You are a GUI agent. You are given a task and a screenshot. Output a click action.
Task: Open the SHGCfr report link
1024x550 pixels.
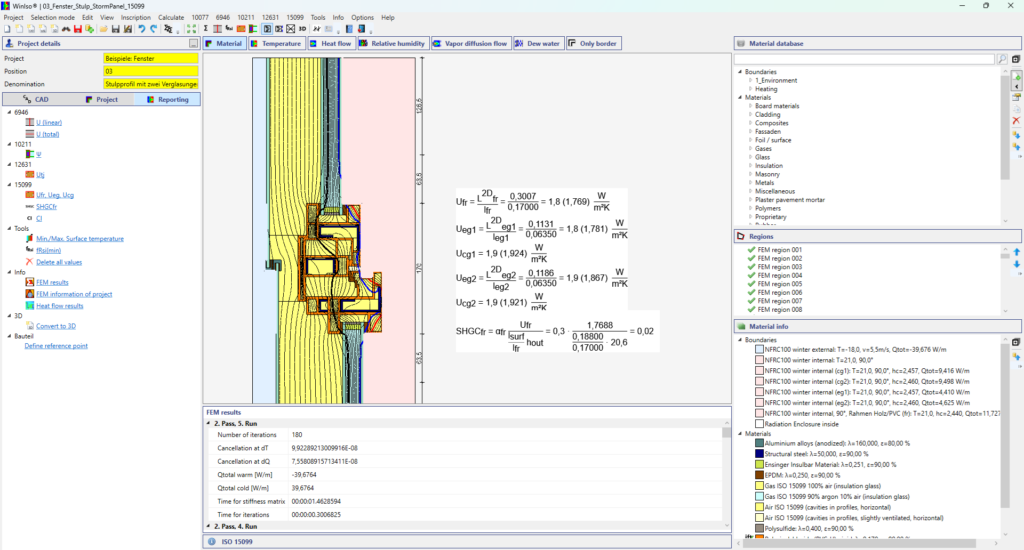[46, 206]
